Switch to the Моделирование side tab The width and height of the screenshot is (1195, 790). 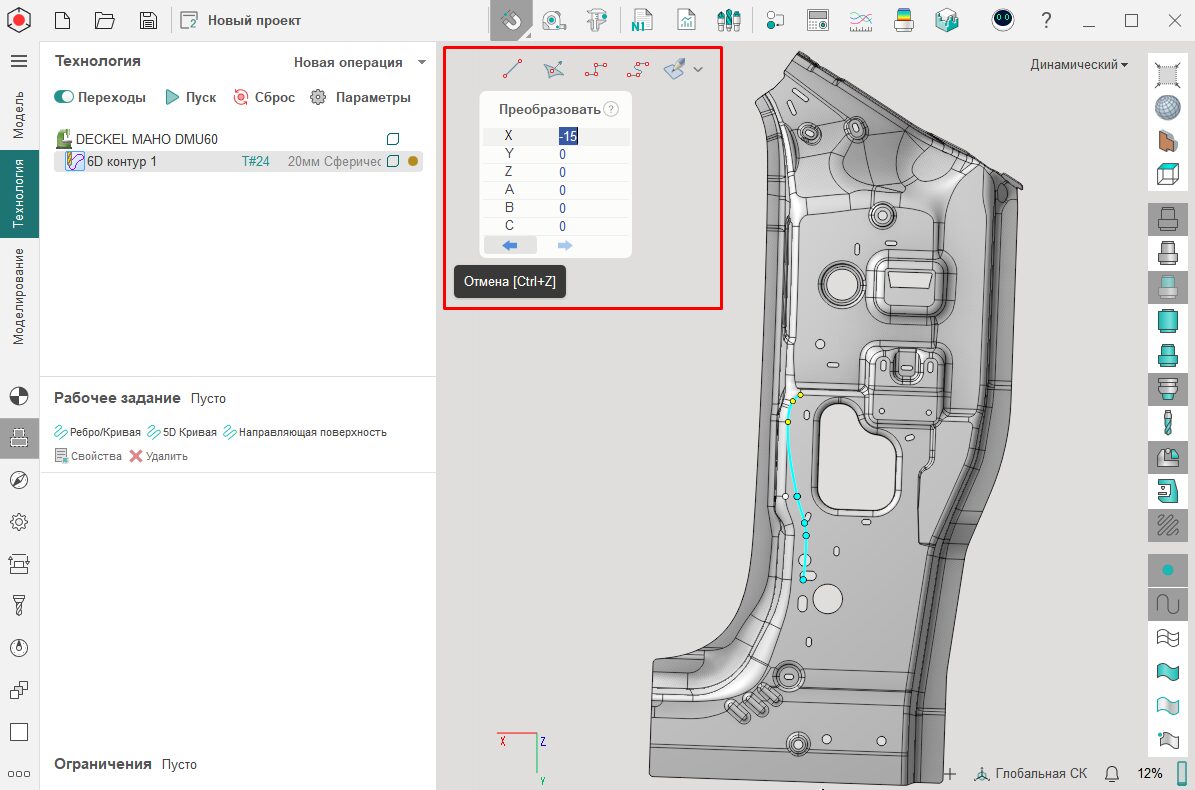pyautogui.click(x=19, y=296)
